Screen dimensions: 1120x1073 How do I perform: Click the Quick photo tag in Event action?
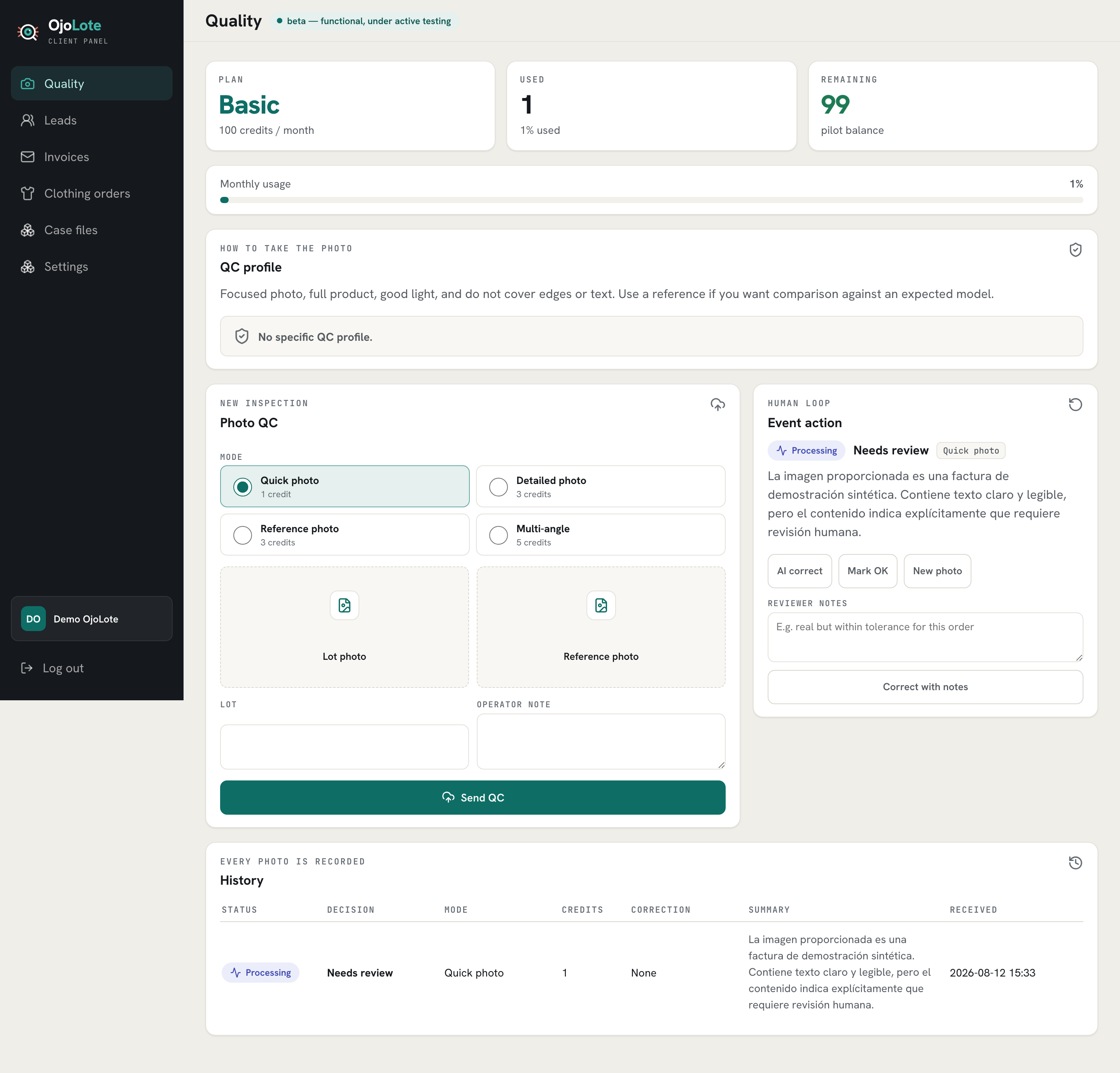(x=971, y=451)
